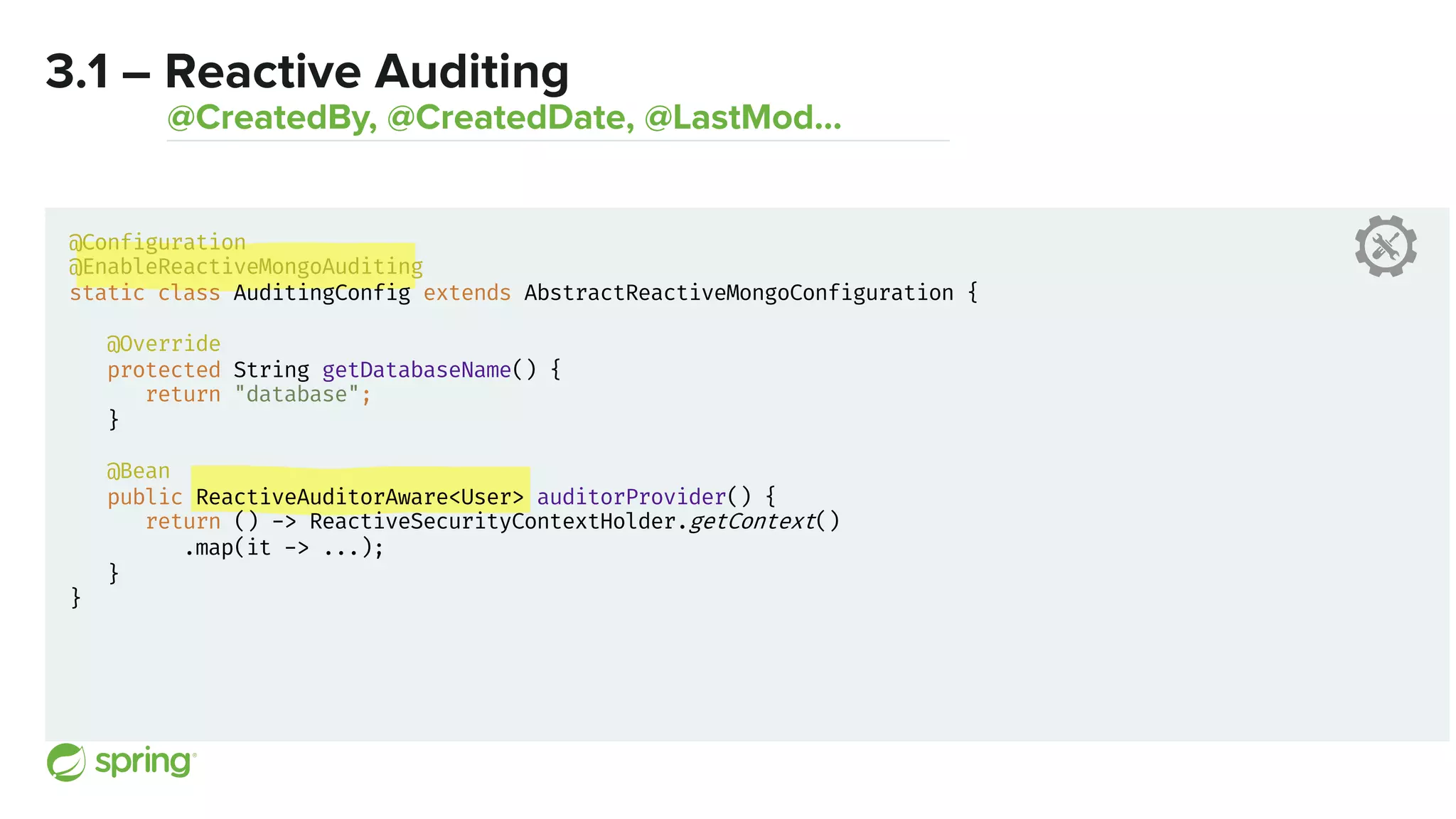Screen dimensions: 1456x819
Task: Click the 'public' keyword before ReactiveAuditorAware
Action: coord(145,497)
